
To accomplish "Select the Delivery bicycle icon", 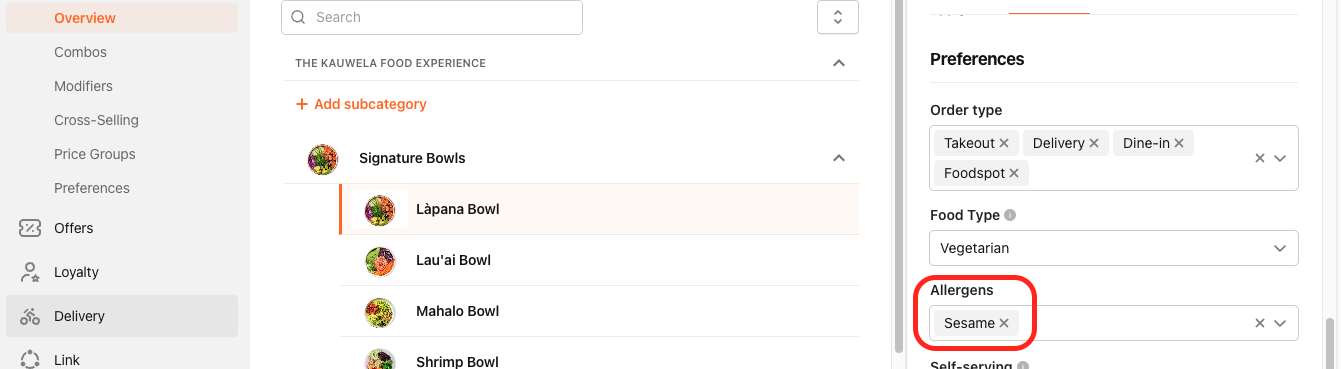I will click(30, 316).
